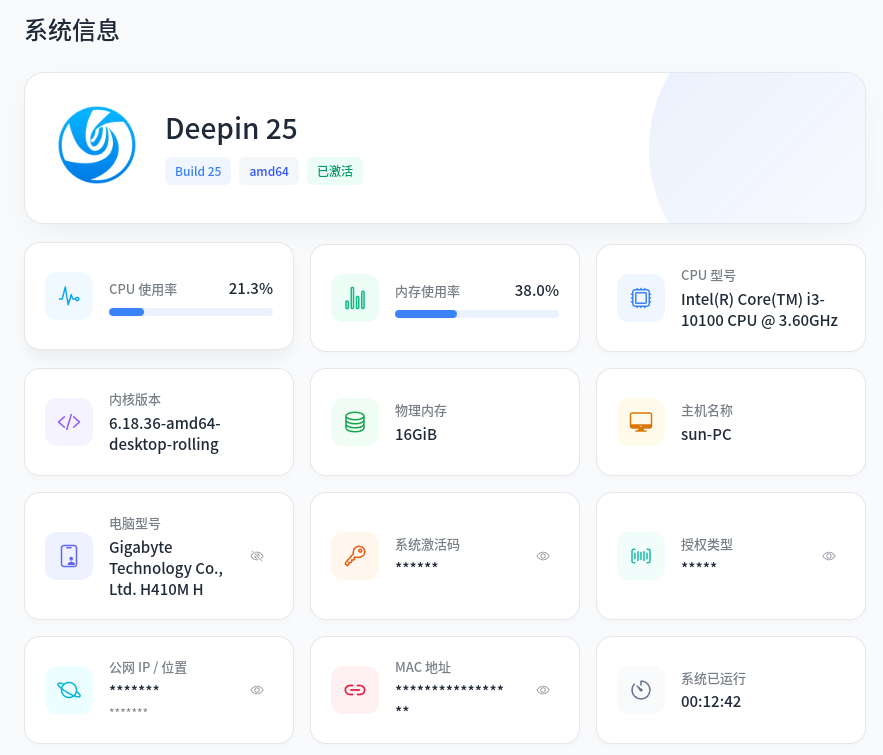Click the CPU model chip icon
The width and height of the screenshot is (883, 755).
click(x=641, y=298)
